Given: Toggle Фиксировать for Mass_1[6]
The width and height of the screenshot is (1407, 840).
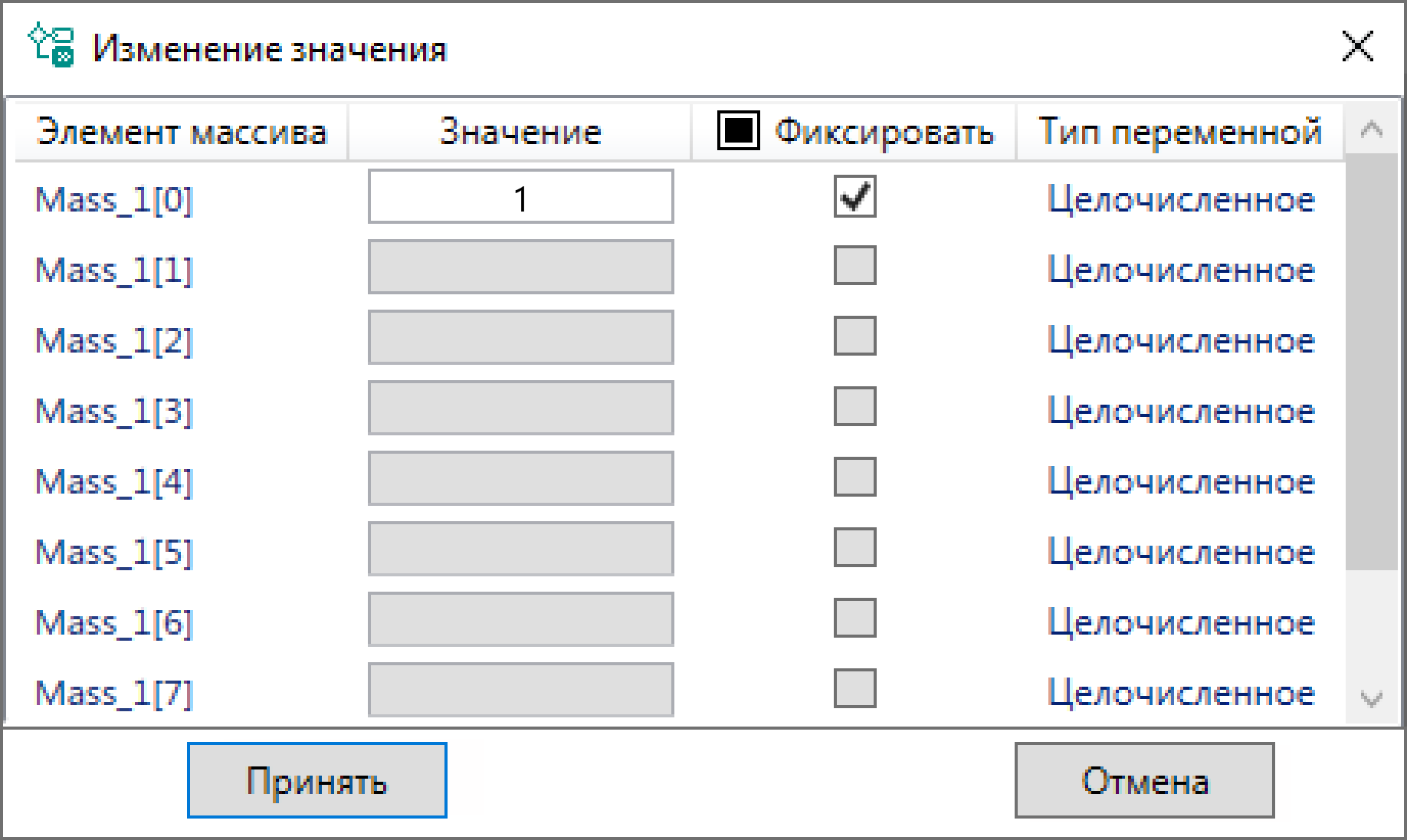Looking at the screenshot, I should coord(854,619).
